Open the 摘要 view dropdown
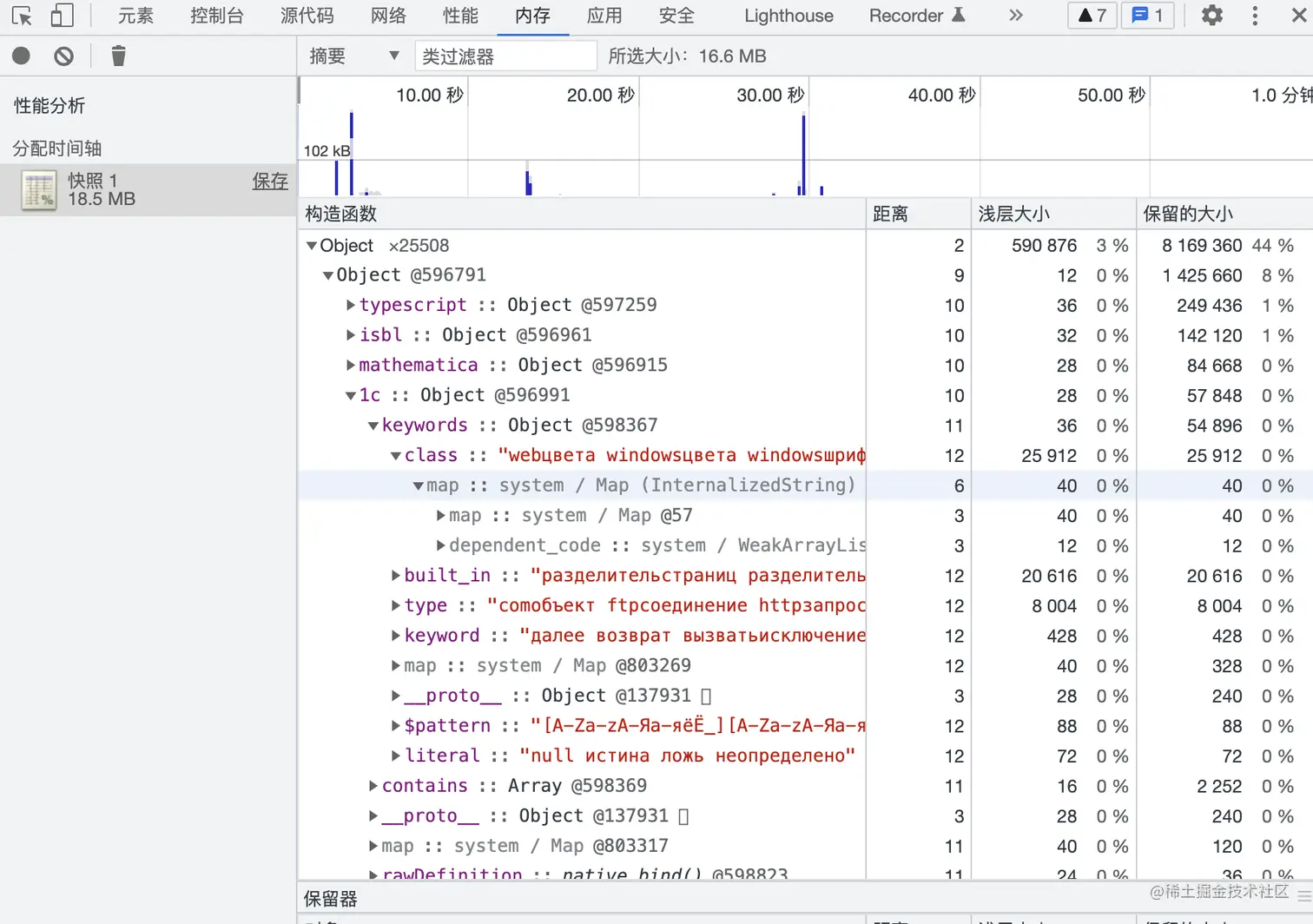1313x924 pixels. coord(354,56)
